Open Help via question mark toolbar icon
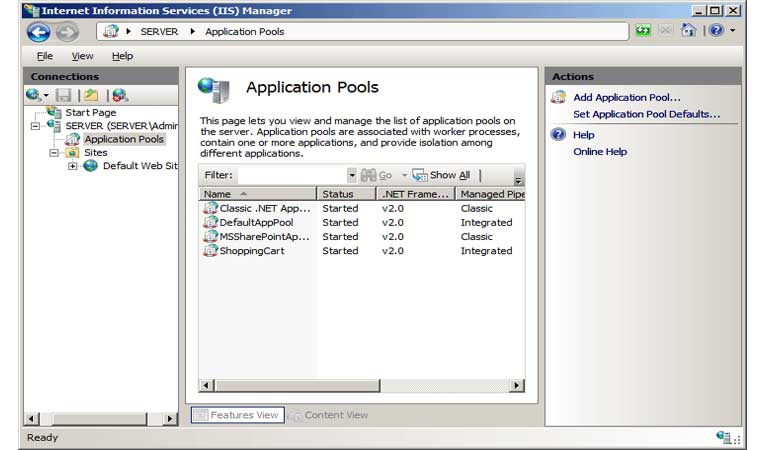 point(717,30)
